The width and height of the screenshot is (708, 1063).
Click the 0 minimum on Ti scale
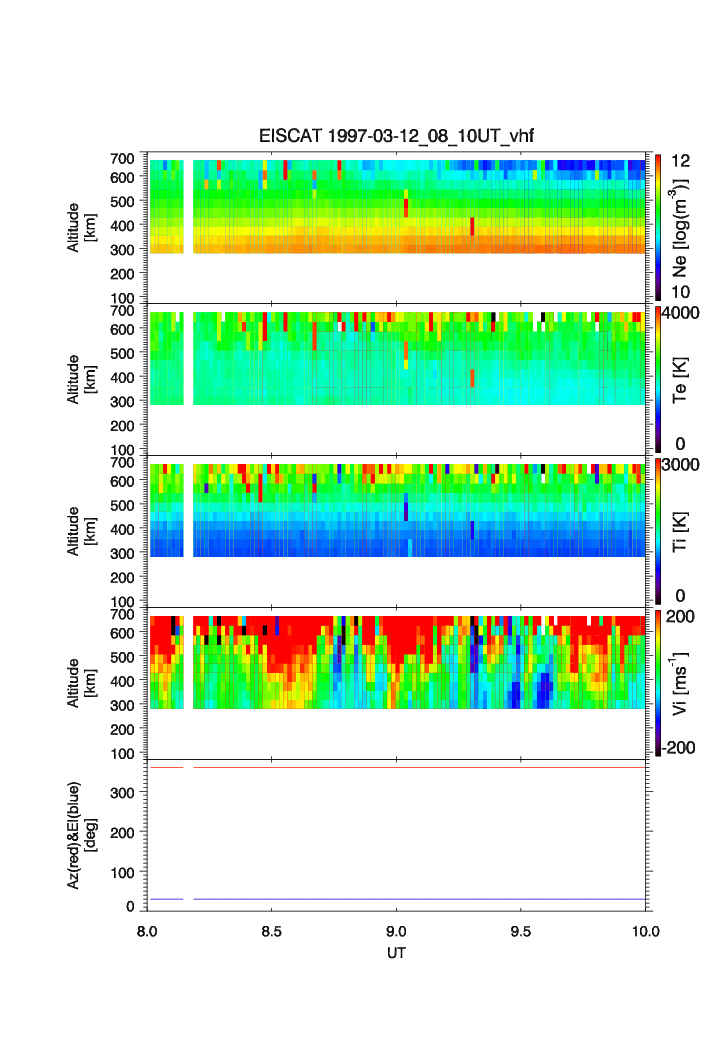pos(680,596)
